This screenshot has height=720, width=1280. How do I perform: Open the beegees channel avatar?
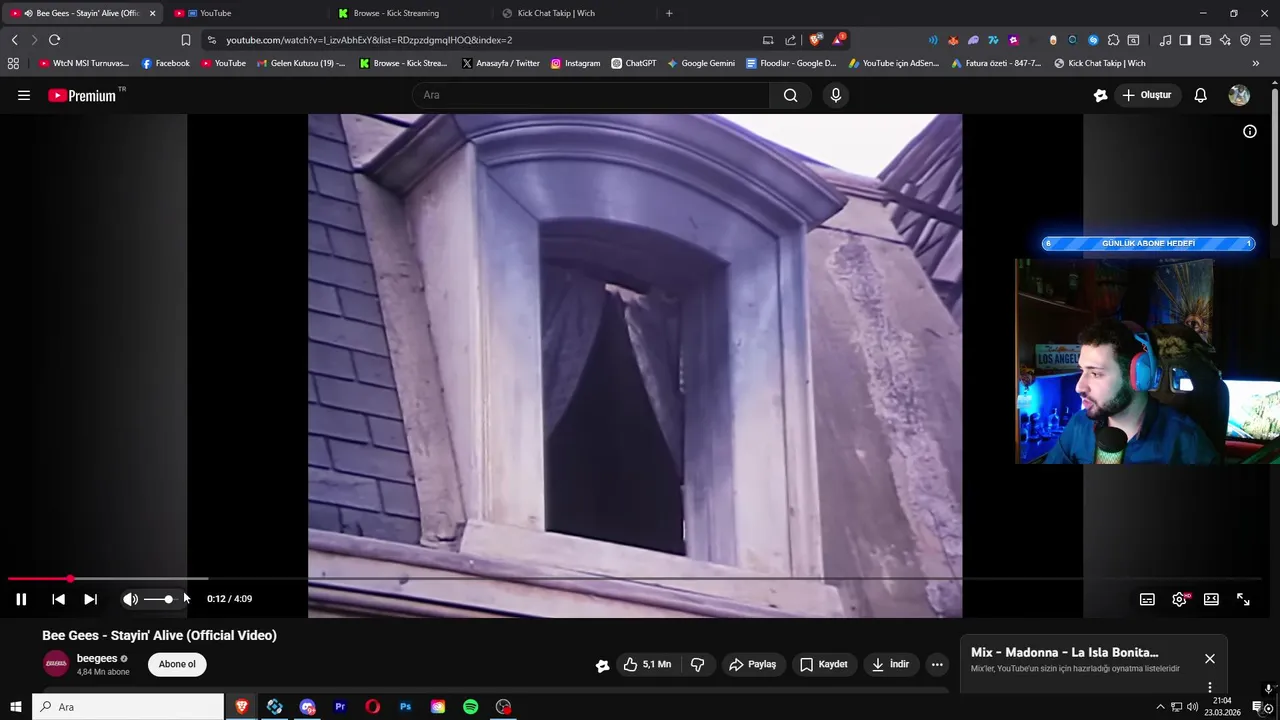tap(56, 664)
